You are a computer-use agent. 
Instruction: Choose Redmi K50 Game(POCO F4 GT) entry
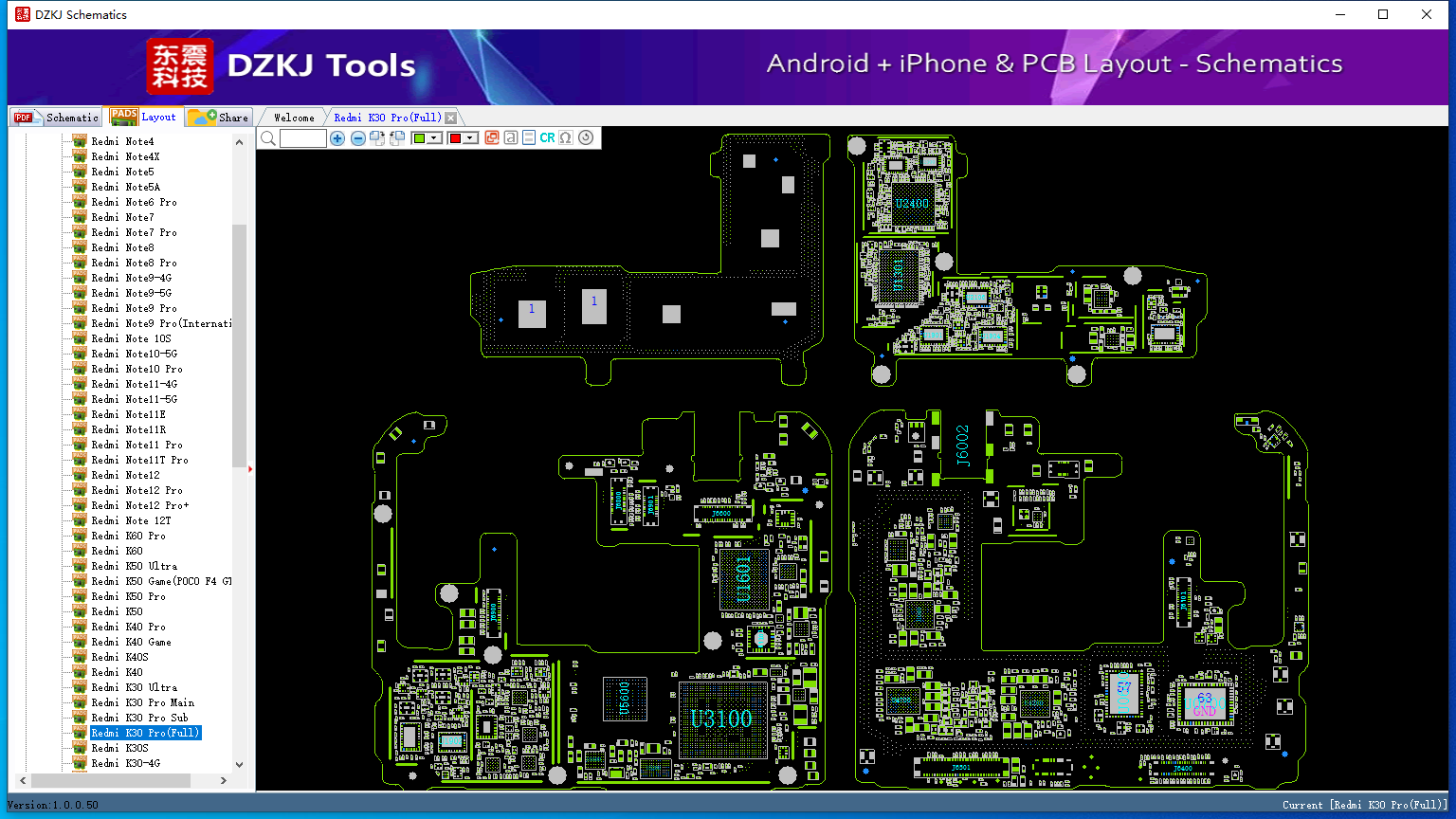coord(161,581)
